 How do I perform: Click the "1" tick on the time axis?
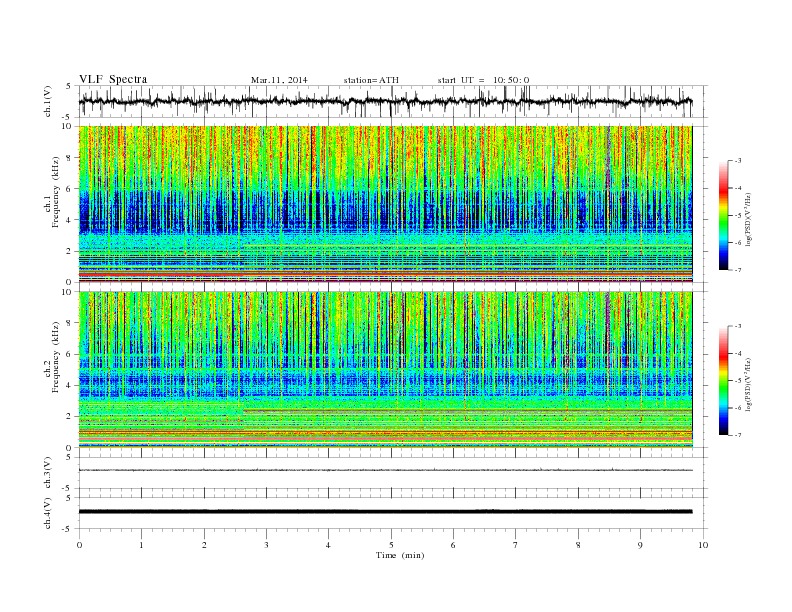coord(141,545)
